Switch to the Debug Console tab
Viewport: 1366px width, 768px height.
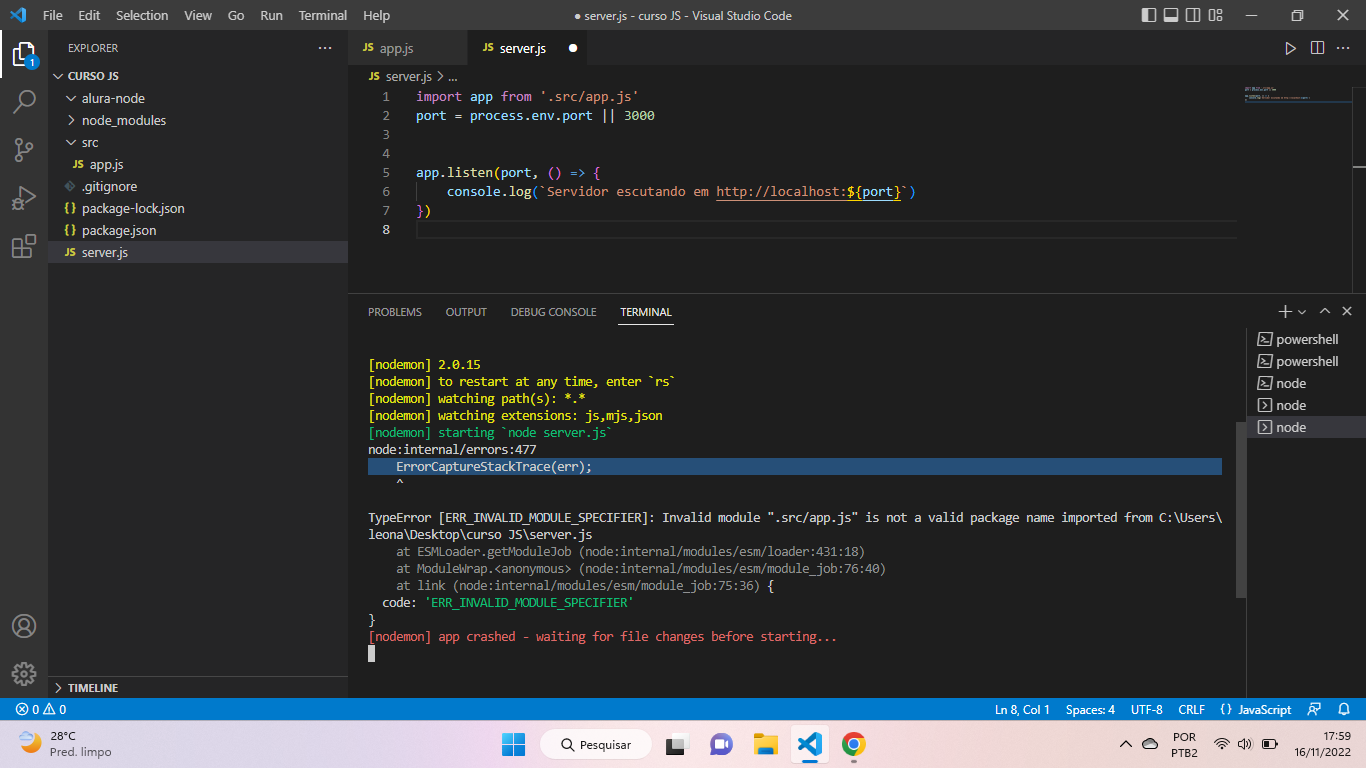553,312
